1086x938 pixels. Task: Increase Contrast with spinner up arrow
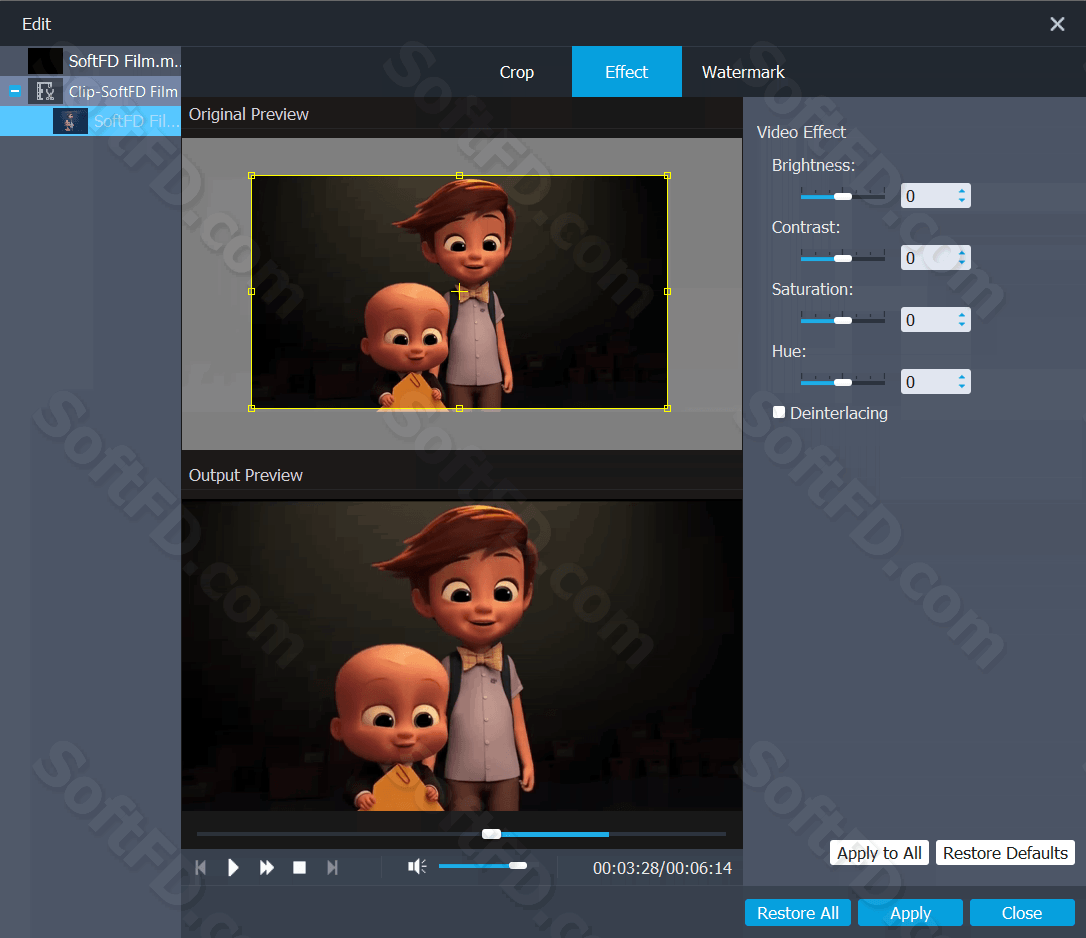[962, 252]
